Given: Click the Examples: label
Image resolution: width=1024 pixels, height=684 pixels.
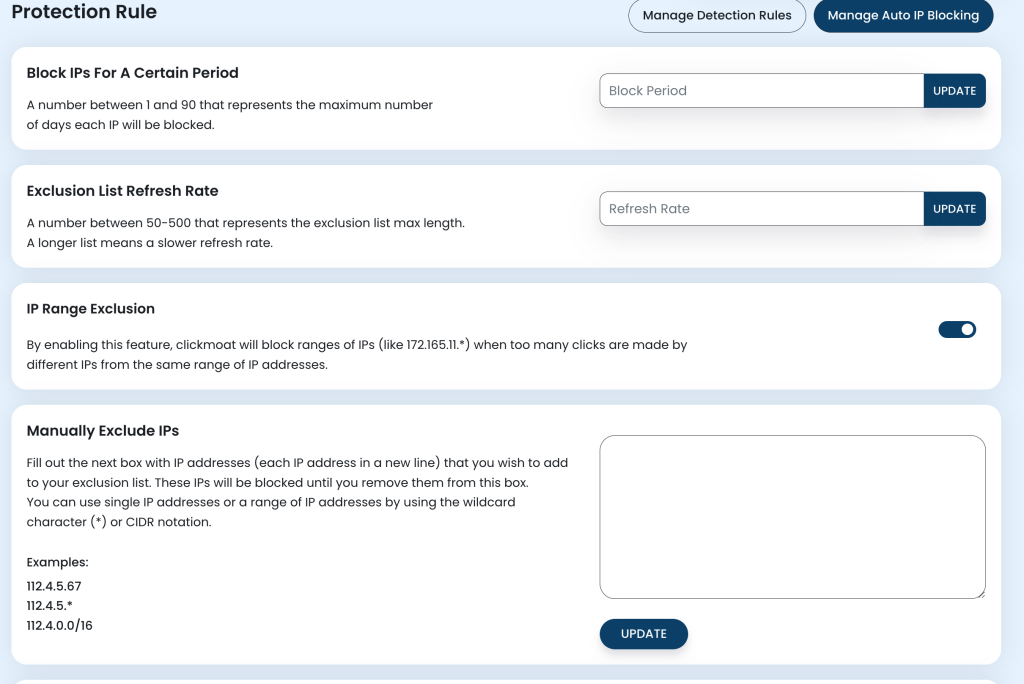Looking at the screenshot, I should point(57,562).
